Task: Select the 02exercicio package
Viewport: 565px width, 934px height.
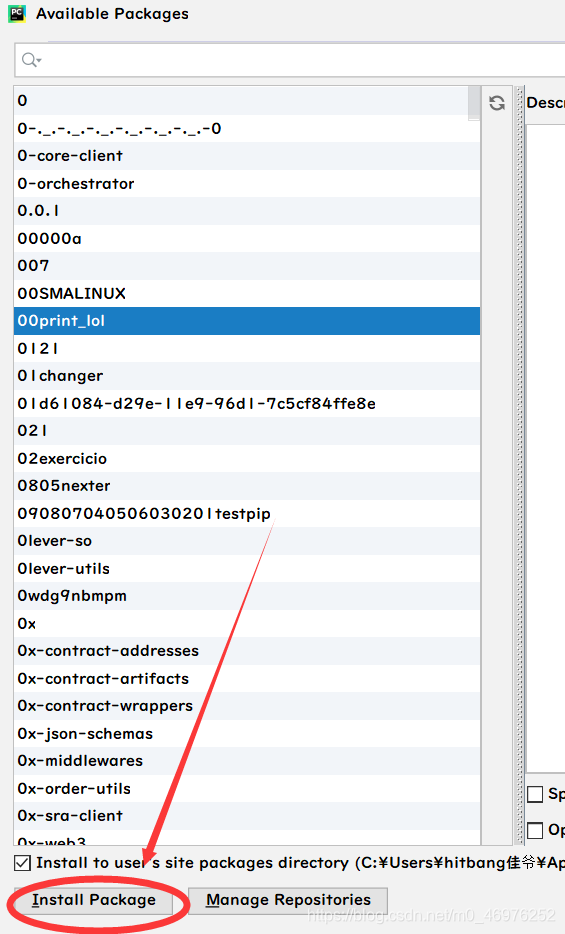Action: click(x=247, y=459)
